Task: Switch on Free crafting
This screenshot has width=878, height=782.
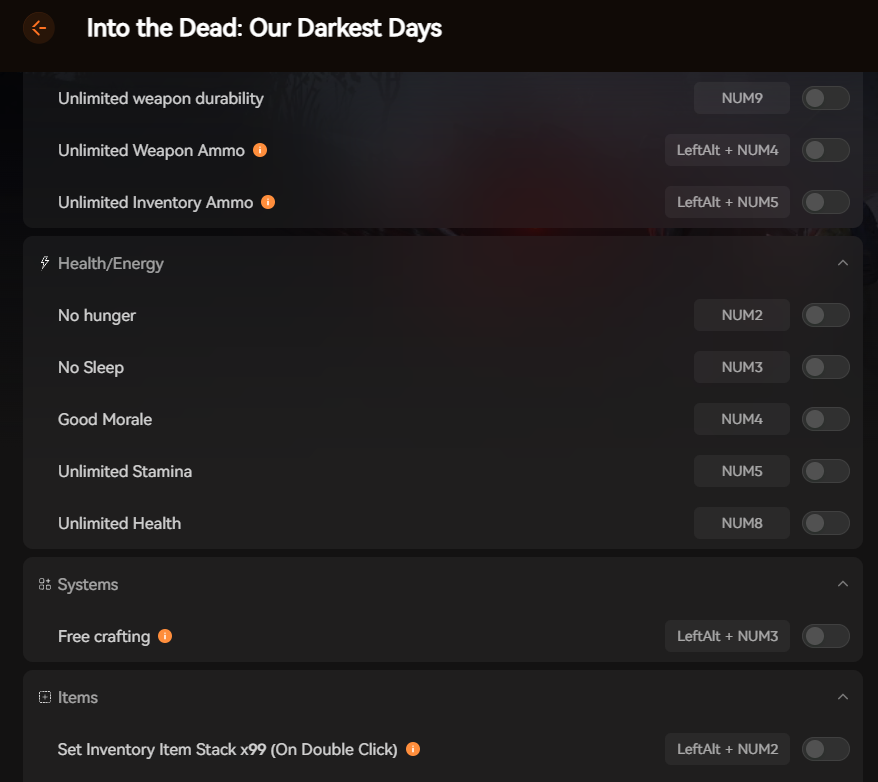Action: pos(825,636)
